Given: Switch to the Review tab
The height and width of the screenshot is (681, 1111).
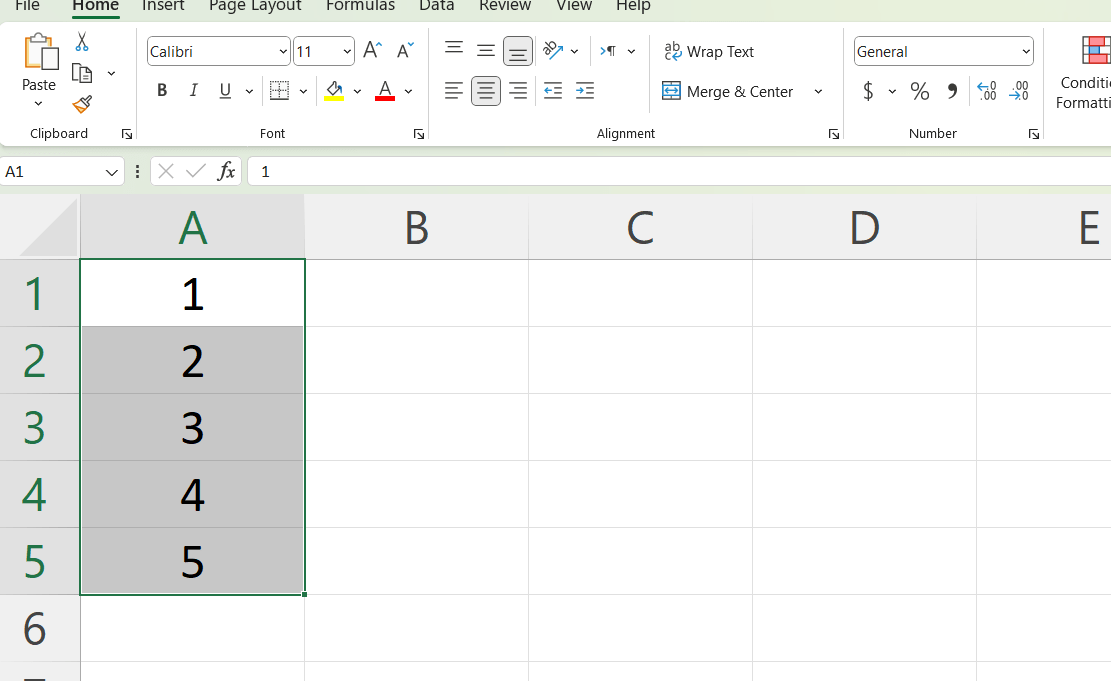Looking at the screenshot, I should tap(504, 6).
